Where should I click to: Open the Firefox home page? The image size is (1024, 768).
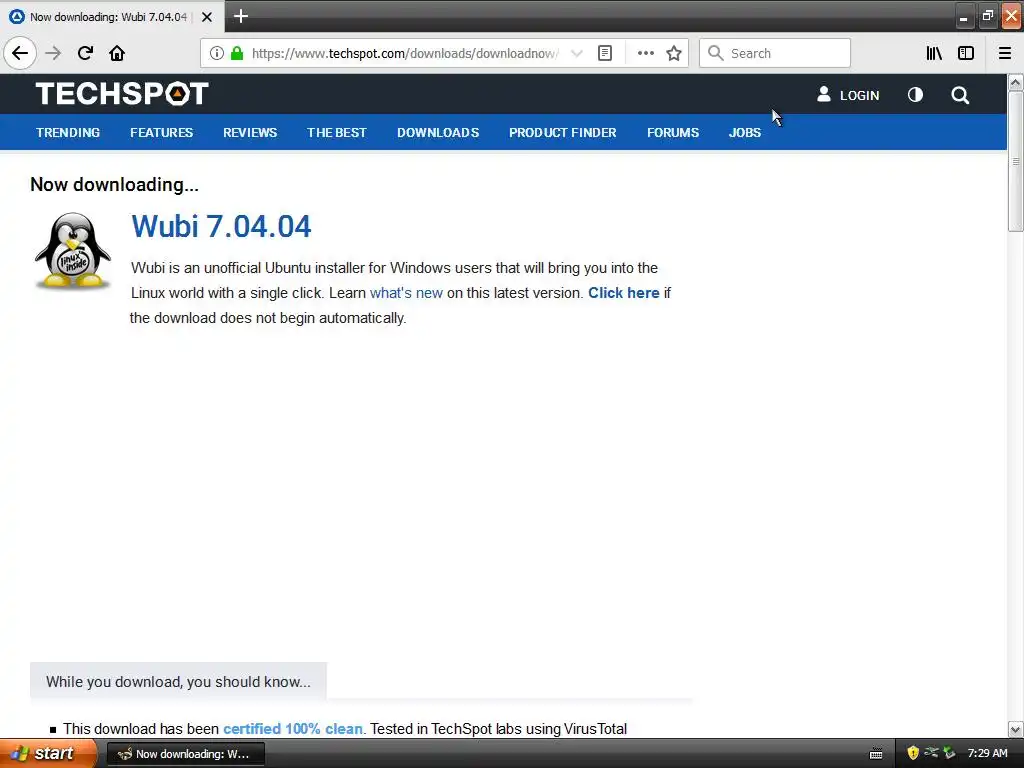pyautogui.click(x=117, y=53)
